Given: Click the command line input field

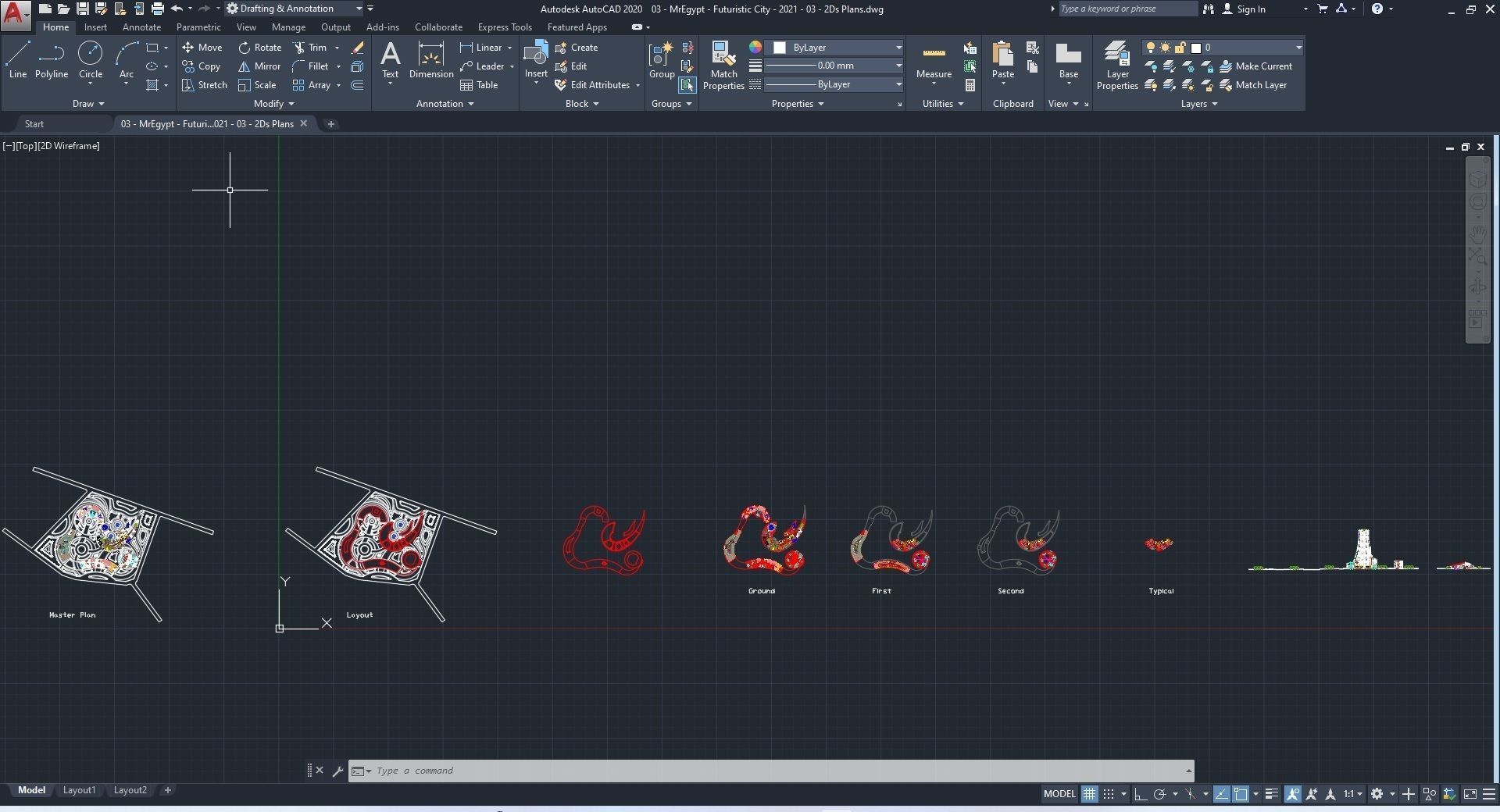Looking at the screenshot, I should pyautogui.click(x=771, y=771).
